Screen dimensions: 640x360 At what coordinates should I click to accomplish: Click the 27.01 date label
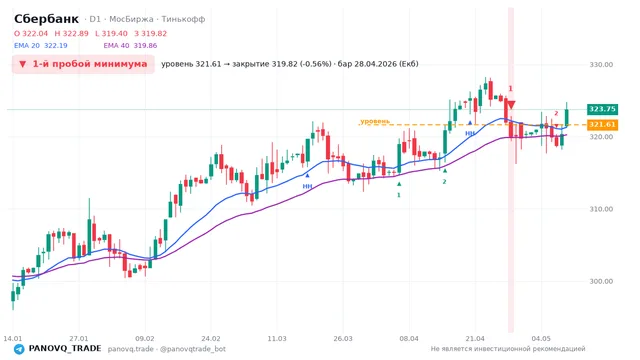[79, 338]
